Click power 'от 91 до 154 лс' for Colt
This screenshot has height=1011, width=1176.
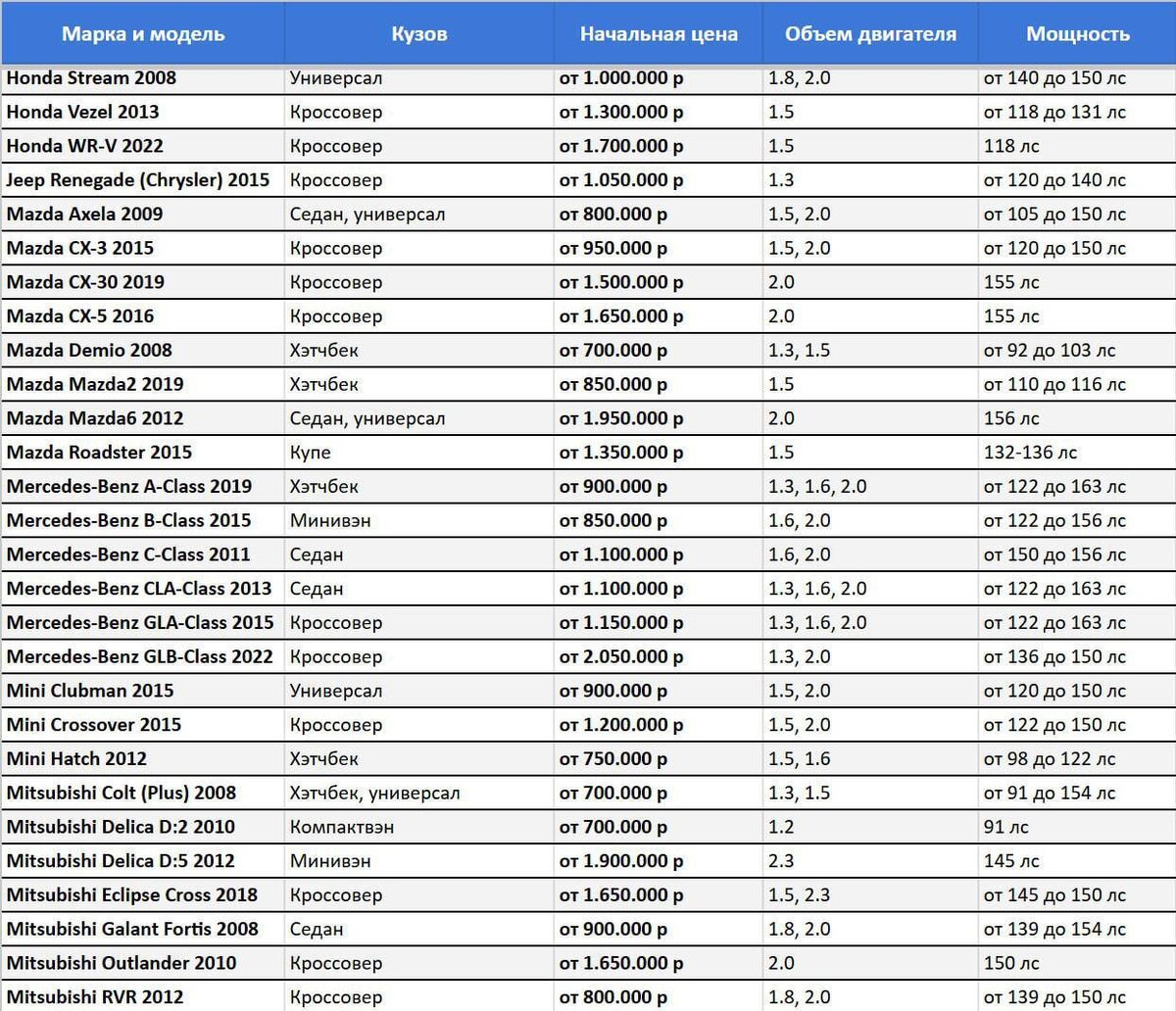click(1077, 793)
